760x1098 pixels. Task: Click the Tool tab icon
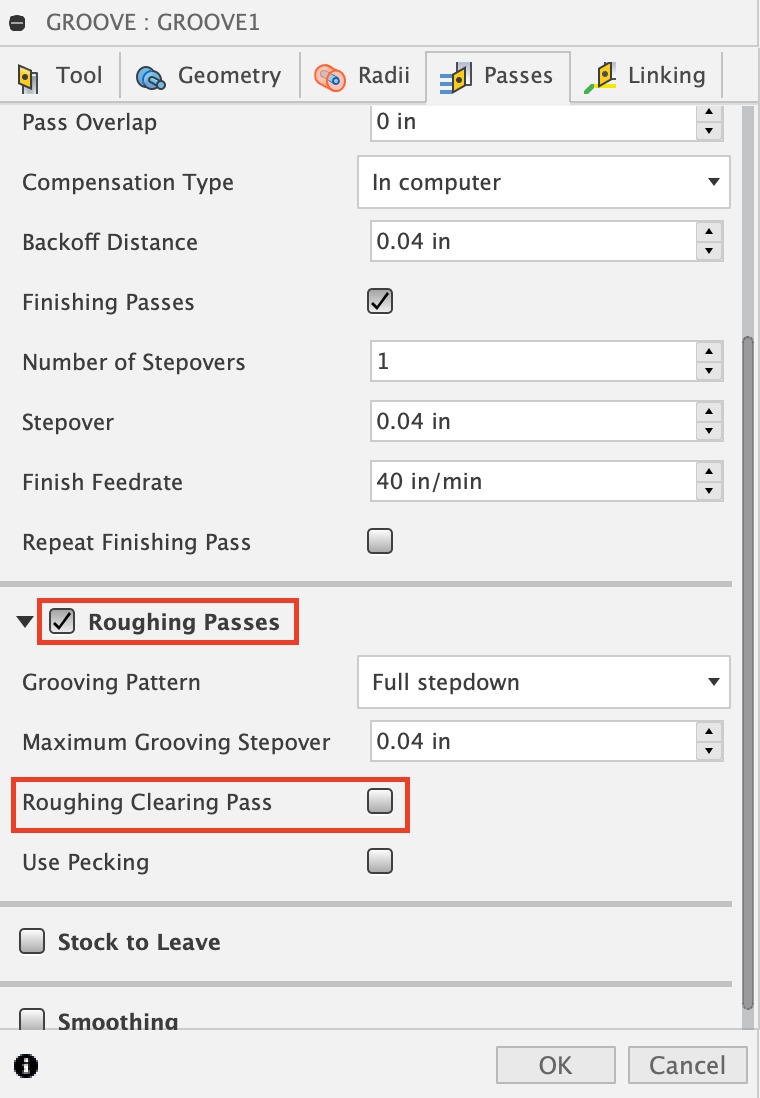[28, 77]
